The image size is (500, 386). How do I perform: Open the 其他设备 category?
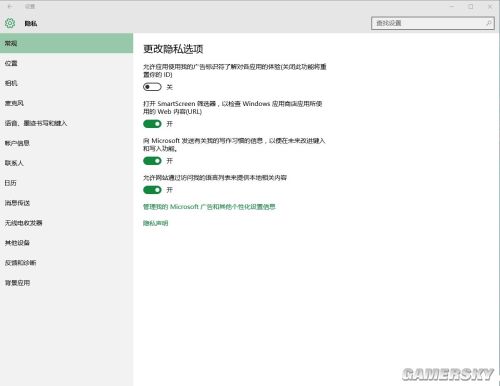click(66, 243)
